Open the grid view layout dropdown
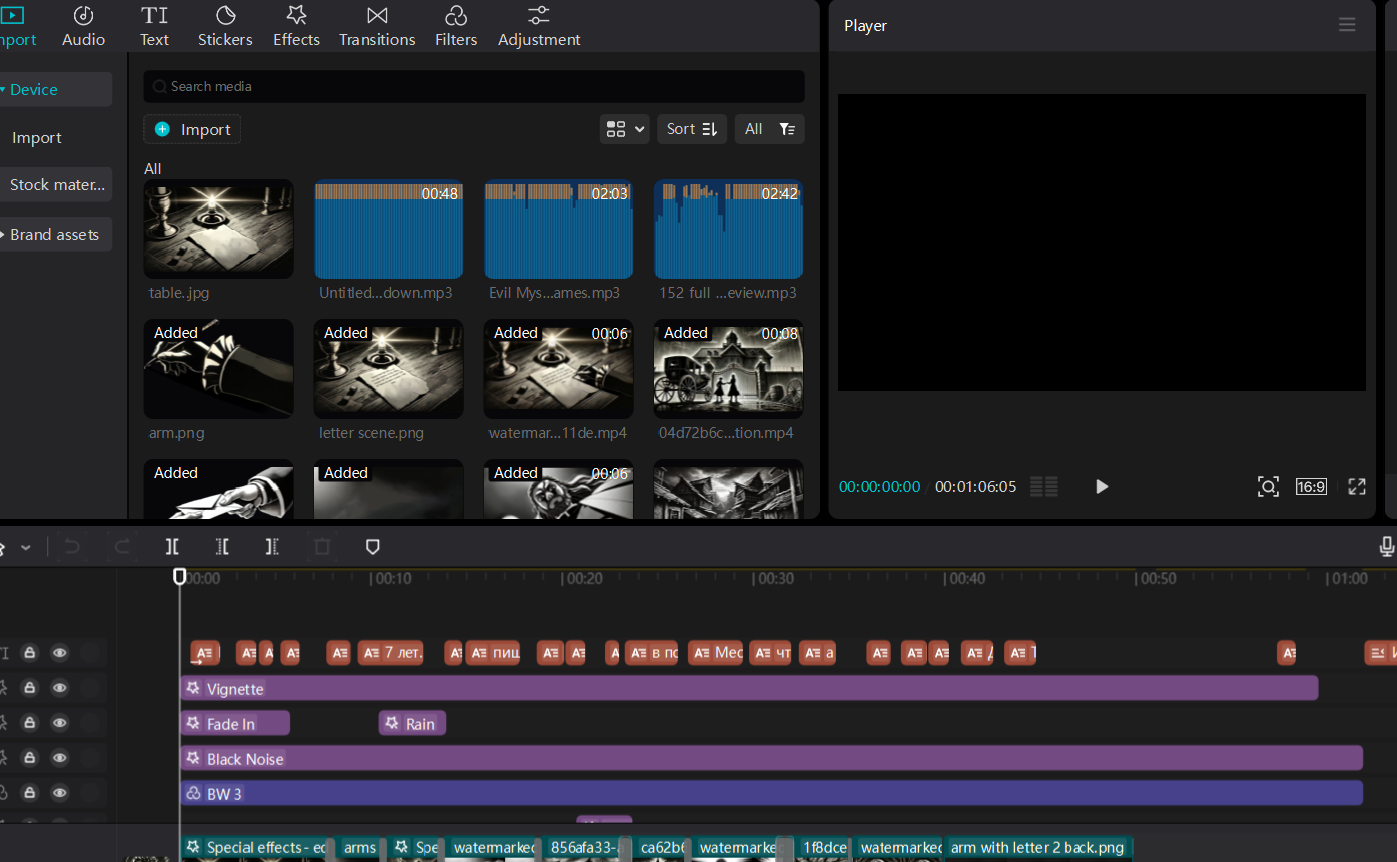This screenshot has width=1397, height=862. pyautogui.click(x=624, y=129)
